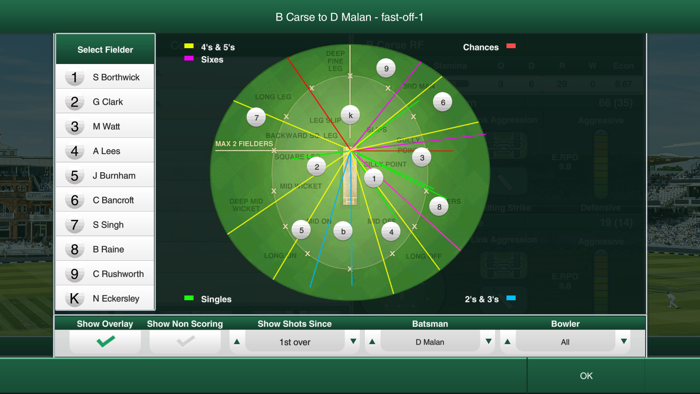The width and height of the screenshot is (700, 394).
Task: Click the DEEP MID WICKET position label
Action: coord(246,205)
